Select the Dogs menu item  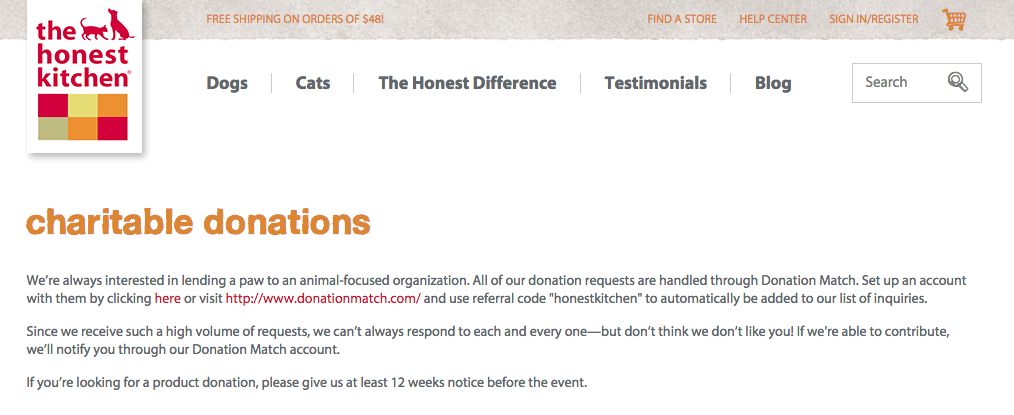pos(227,83)
